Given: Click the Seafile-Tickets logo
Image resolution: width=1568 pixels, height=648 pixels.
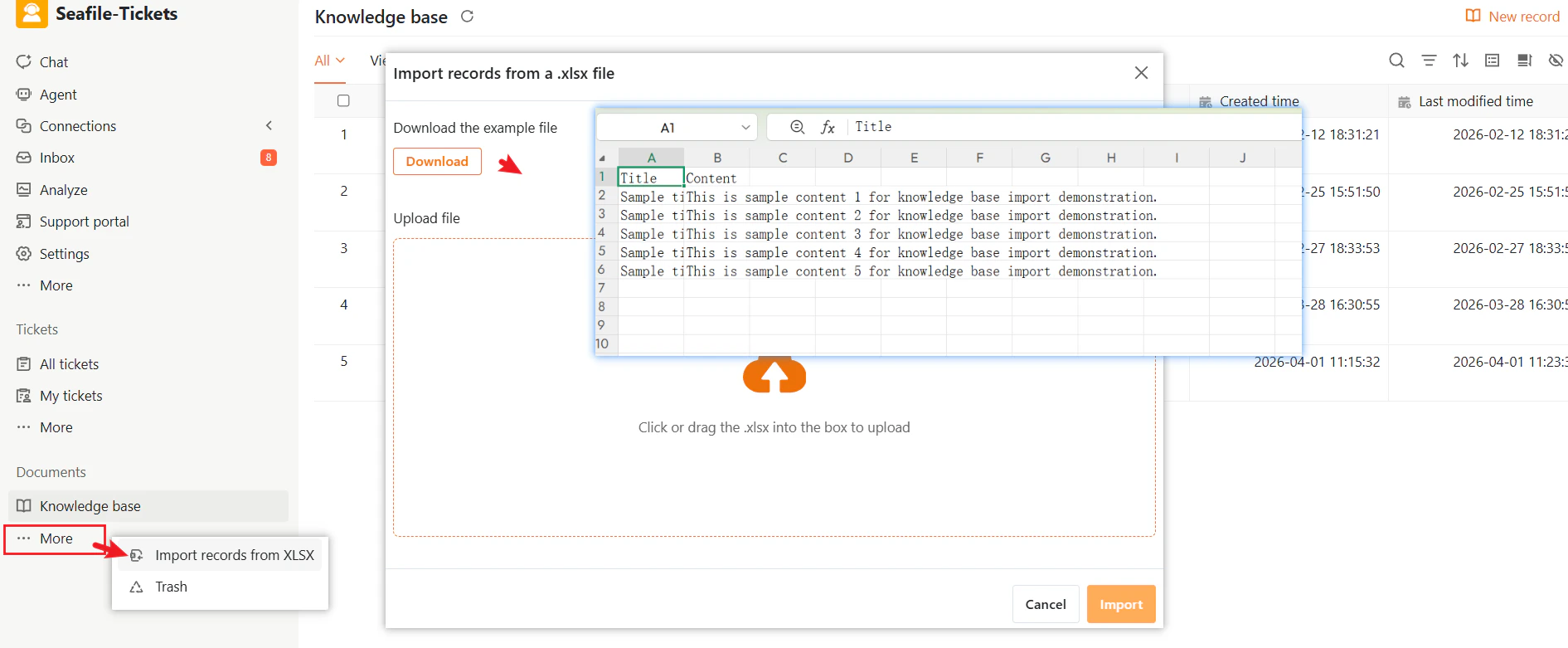Looking at the screenshot, I should 32,13.
